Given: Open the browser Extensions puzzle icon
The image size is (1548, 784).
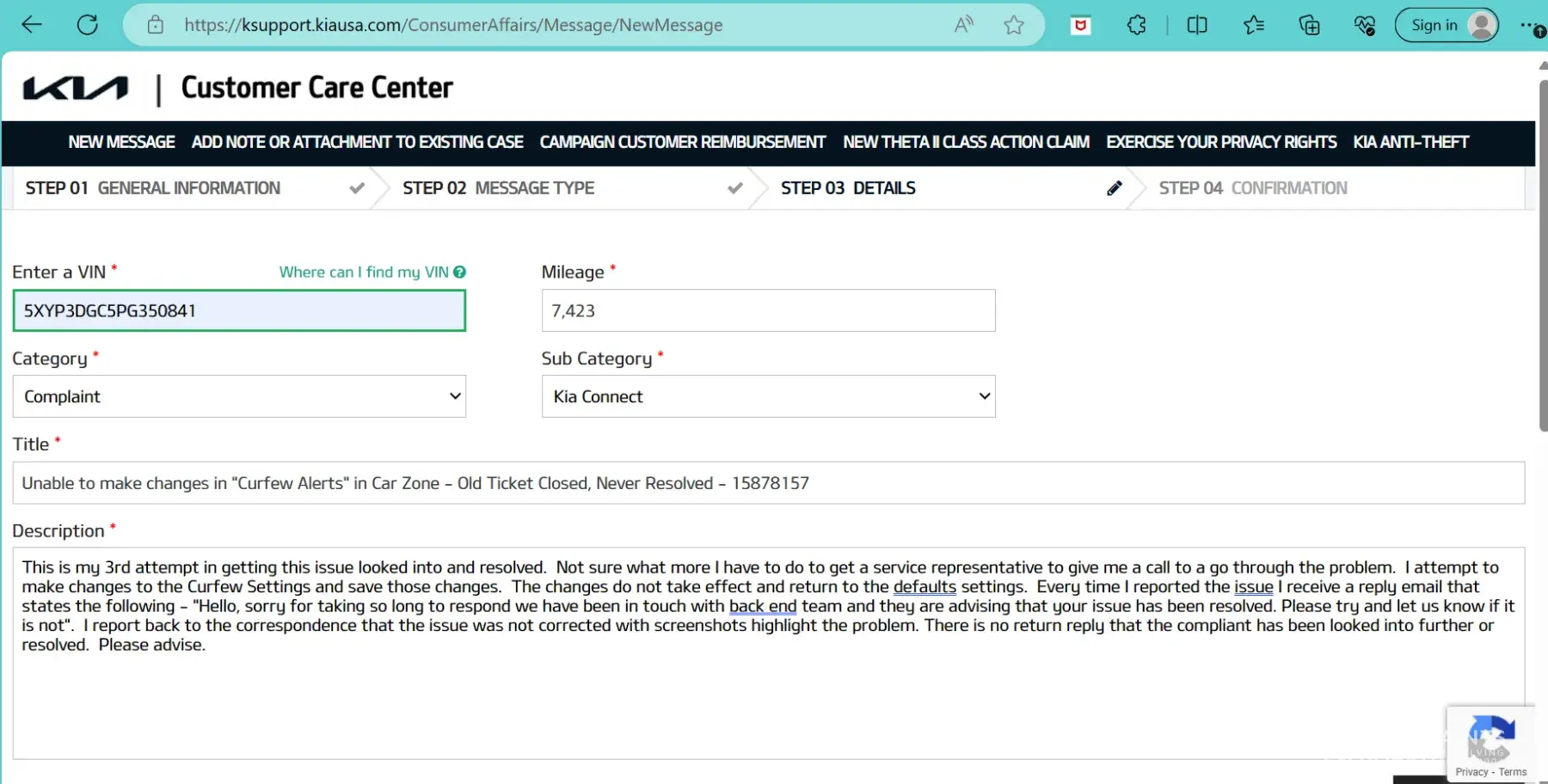Looking at the screenshot, I should click(x=1136, y=25).
